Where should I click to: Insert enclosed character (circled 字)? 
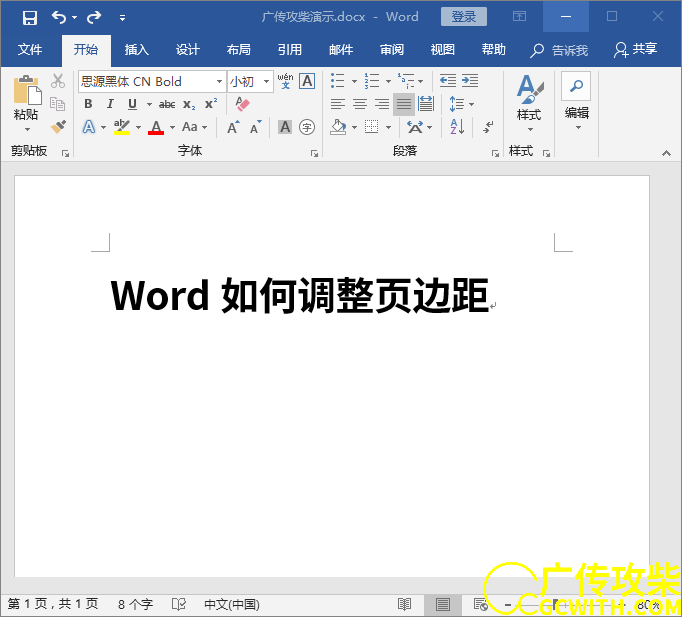click(307, 127)
